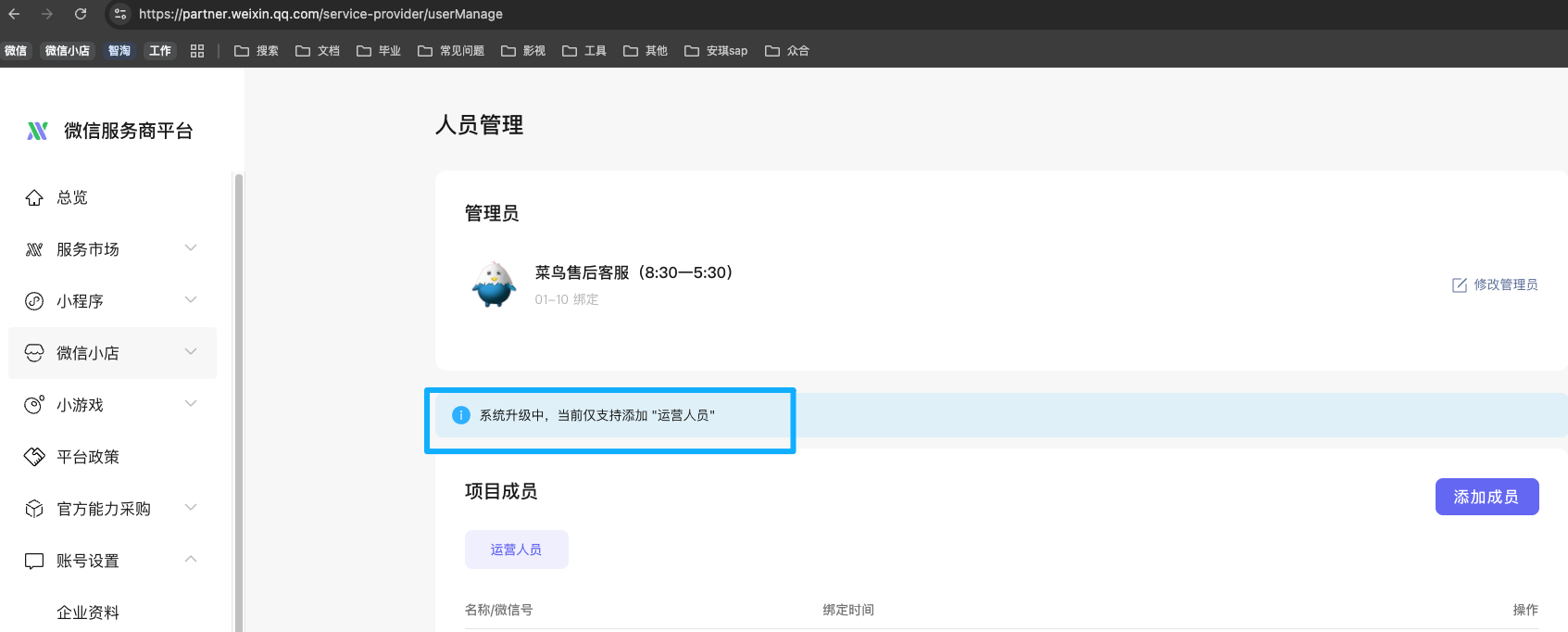Open the 其他 bookmark folder
The image size is (1568, 632).
(646, 51)
